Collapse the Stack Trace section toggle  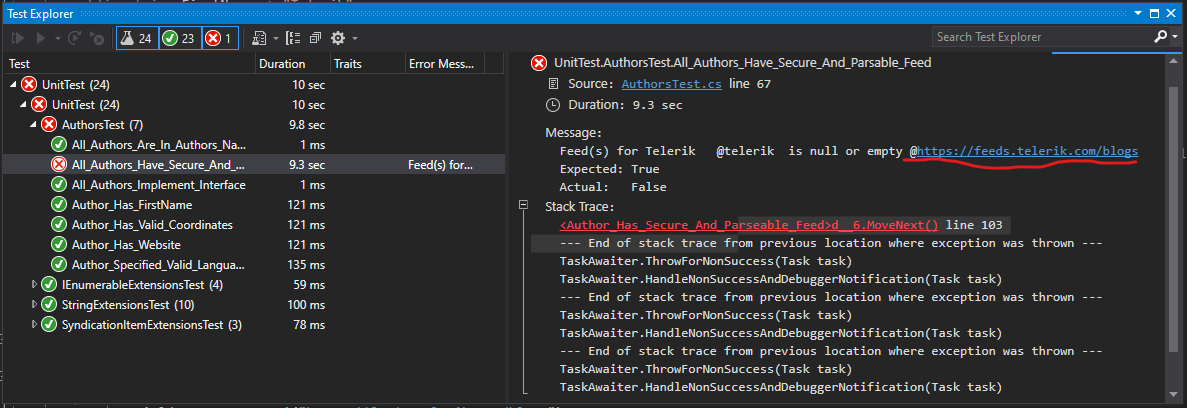pos(523,205)
